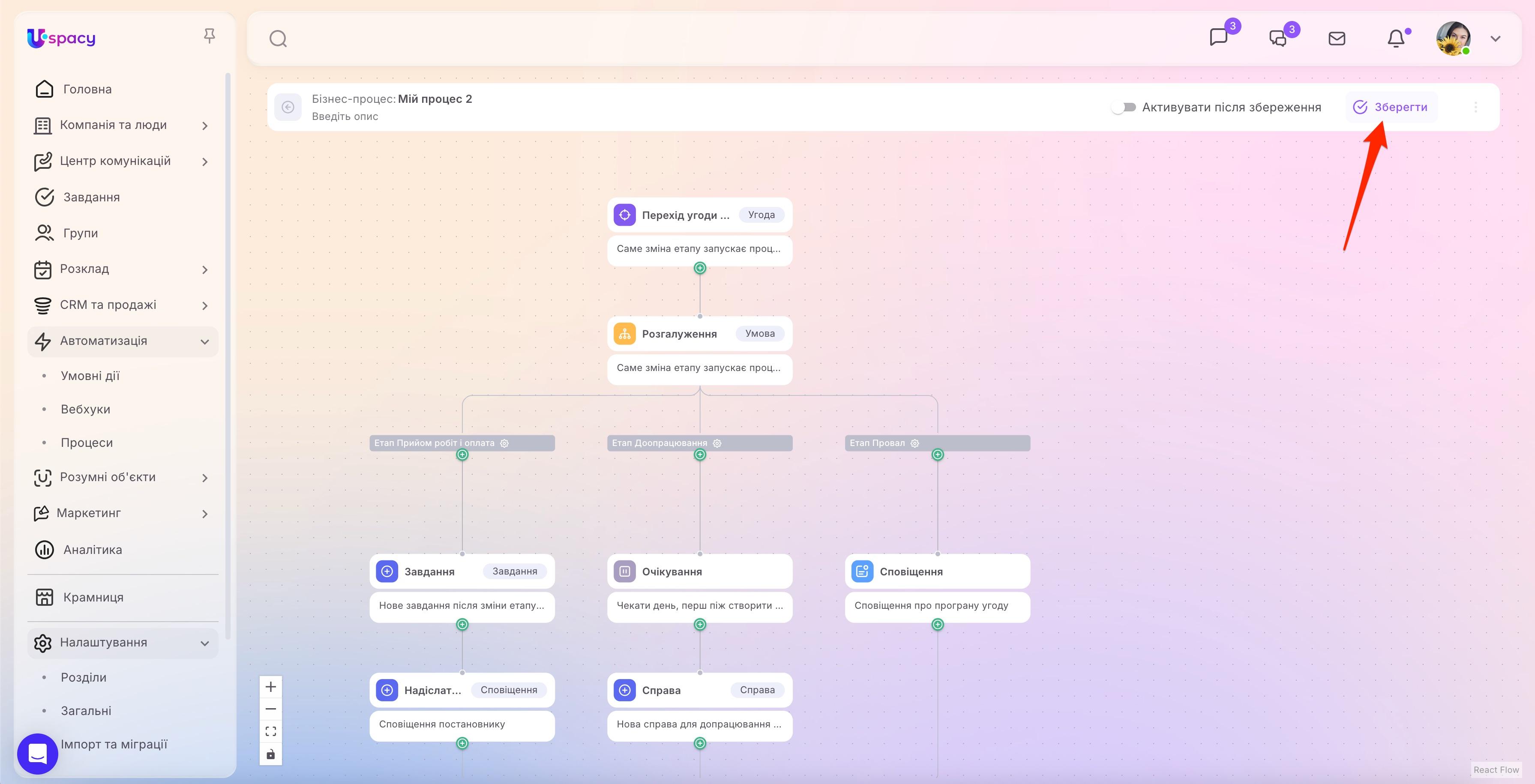The image size is (1535, 784).
Task: Open Вебхуки in the sidebar
Action: coord(85,409)
